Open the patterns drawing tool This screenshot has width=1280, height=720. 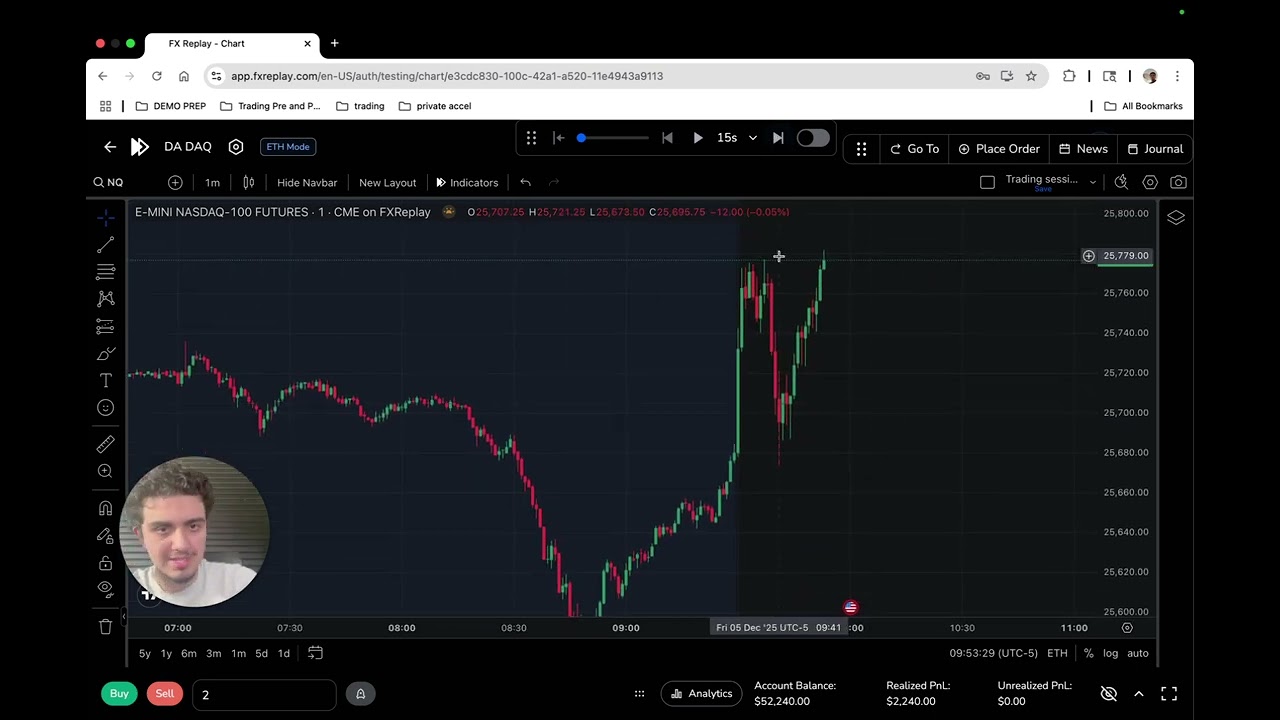[105, 299]
